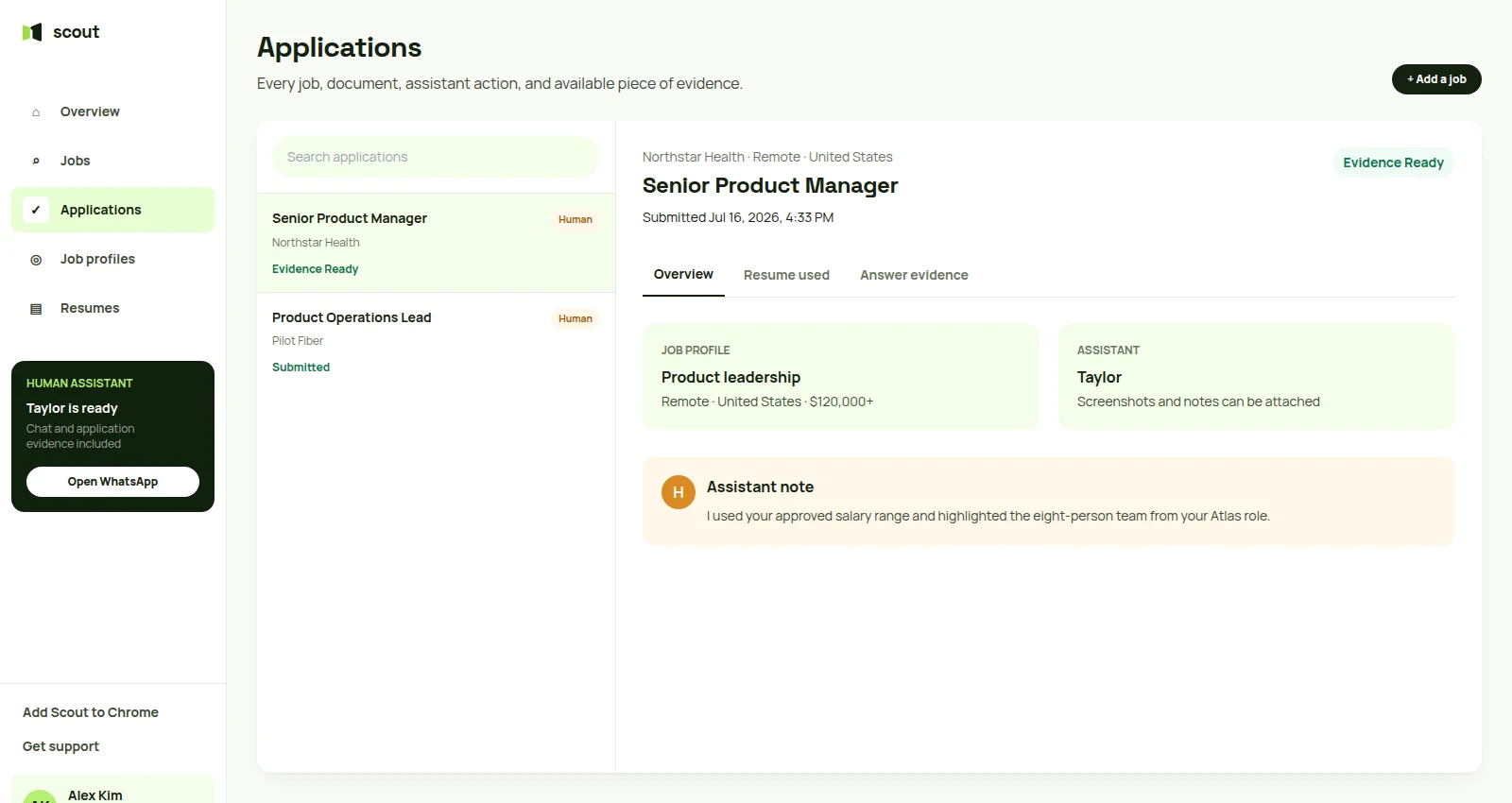This screenshot has width=1512, height=803.
Task: Switch to the Answer evidence tab
Action: click(x=914, y=275)
